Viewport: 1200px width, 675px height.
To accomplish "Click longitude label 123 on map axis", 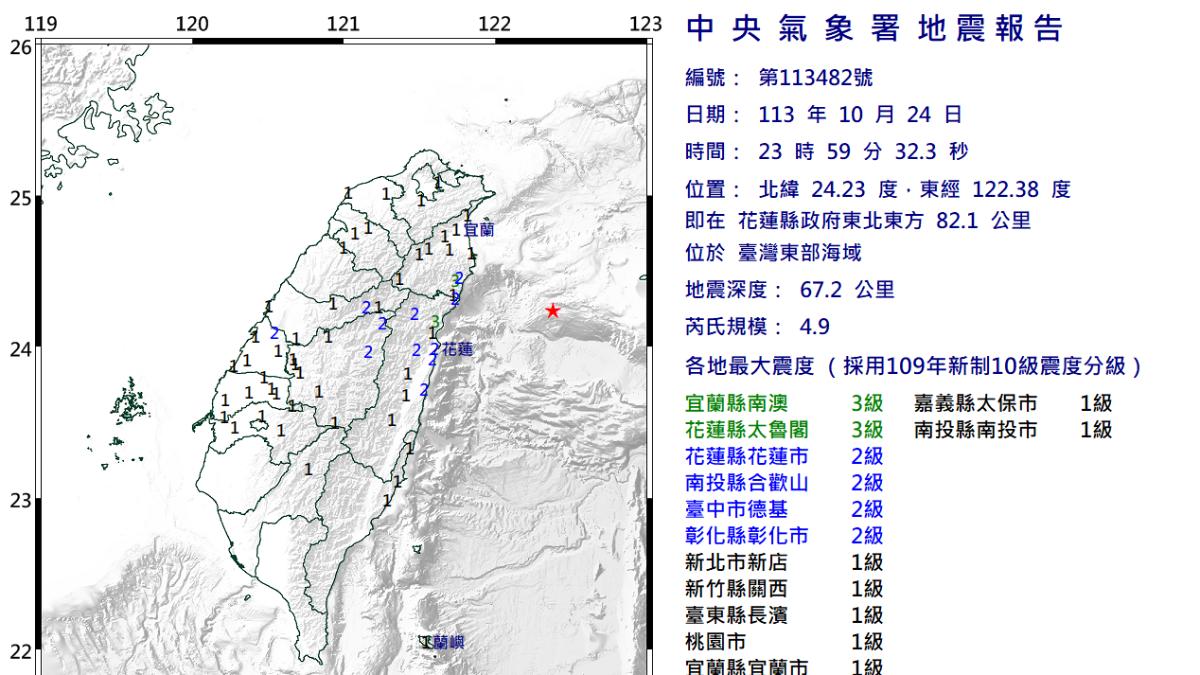I will [x=647, y=24].
